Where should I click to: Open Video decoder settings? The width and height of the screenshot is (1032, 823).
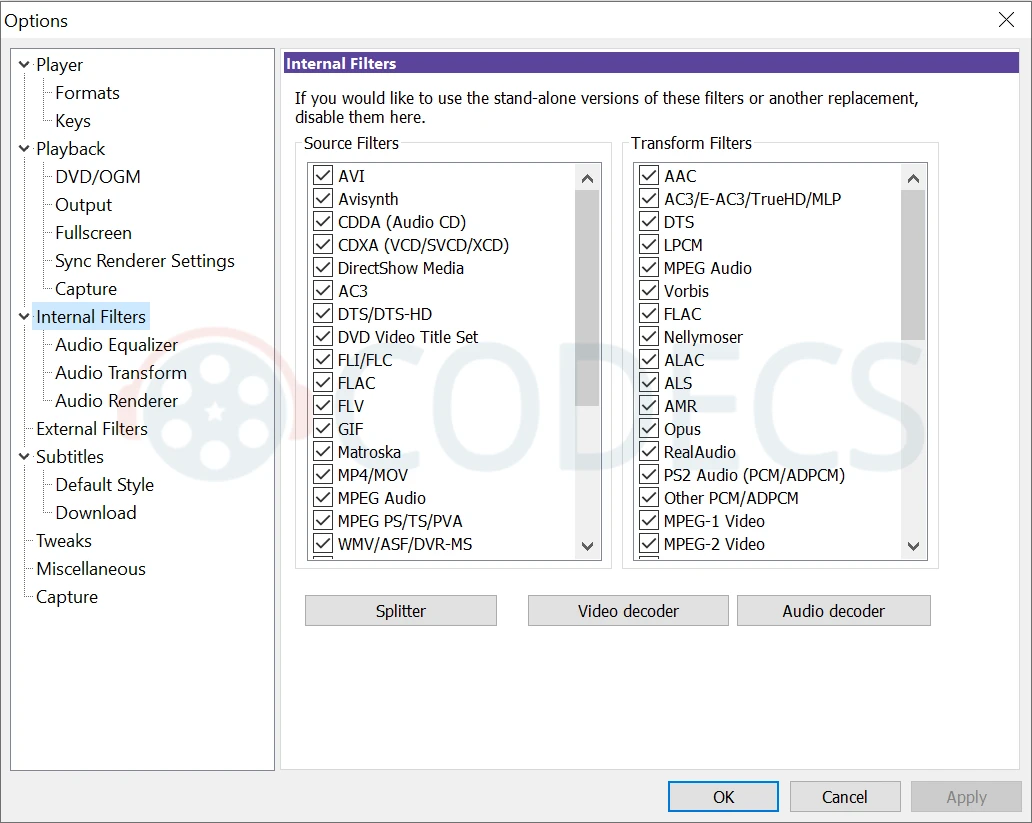tap(628, 611)
